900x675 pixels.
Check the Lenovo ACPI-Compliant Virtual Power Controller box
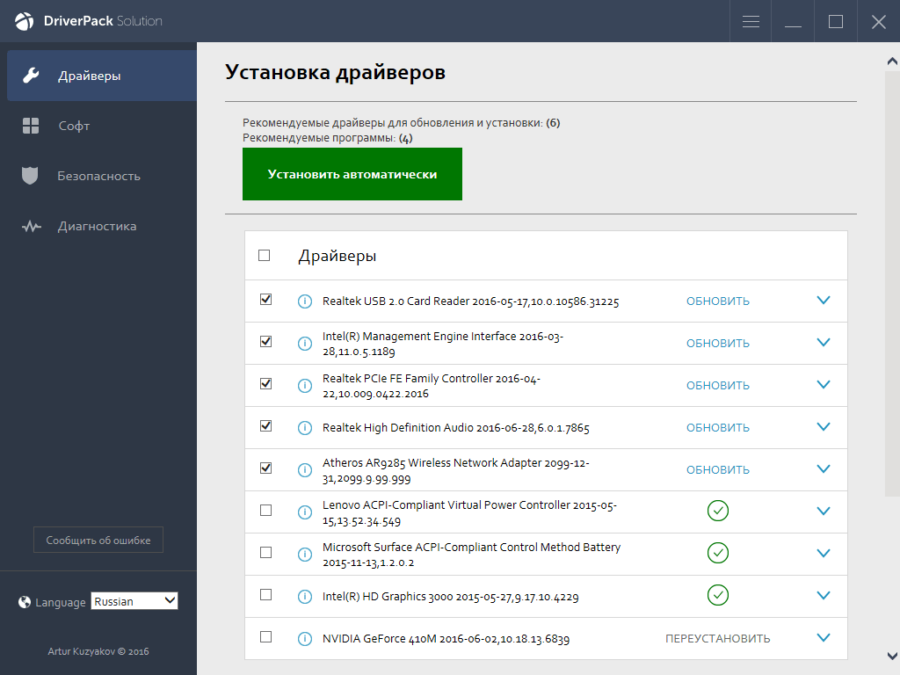click(x=266, y=510)
